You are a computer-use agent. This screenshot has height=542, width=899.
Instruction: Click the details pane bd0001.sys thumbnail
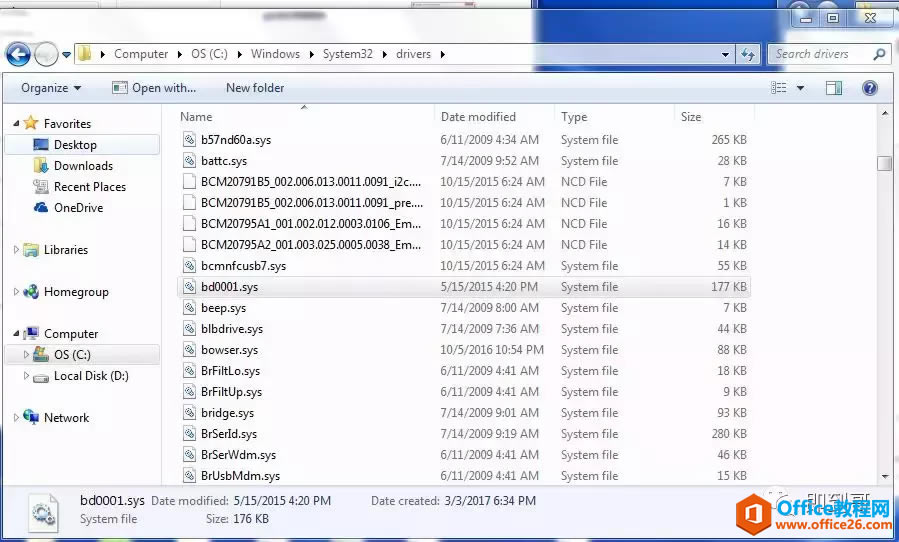pyautogui.click(x=44, y=512)
